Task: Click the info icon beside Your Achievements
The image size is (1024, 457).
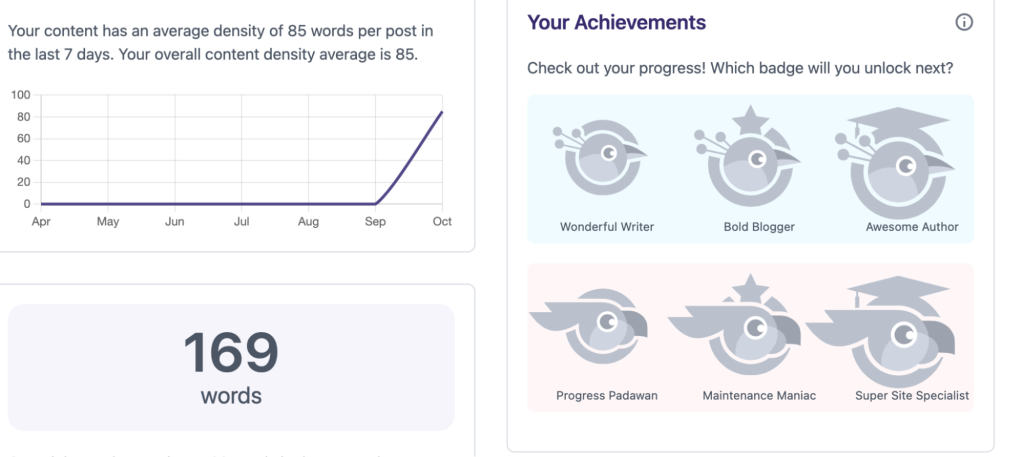Action: (964, 22)
